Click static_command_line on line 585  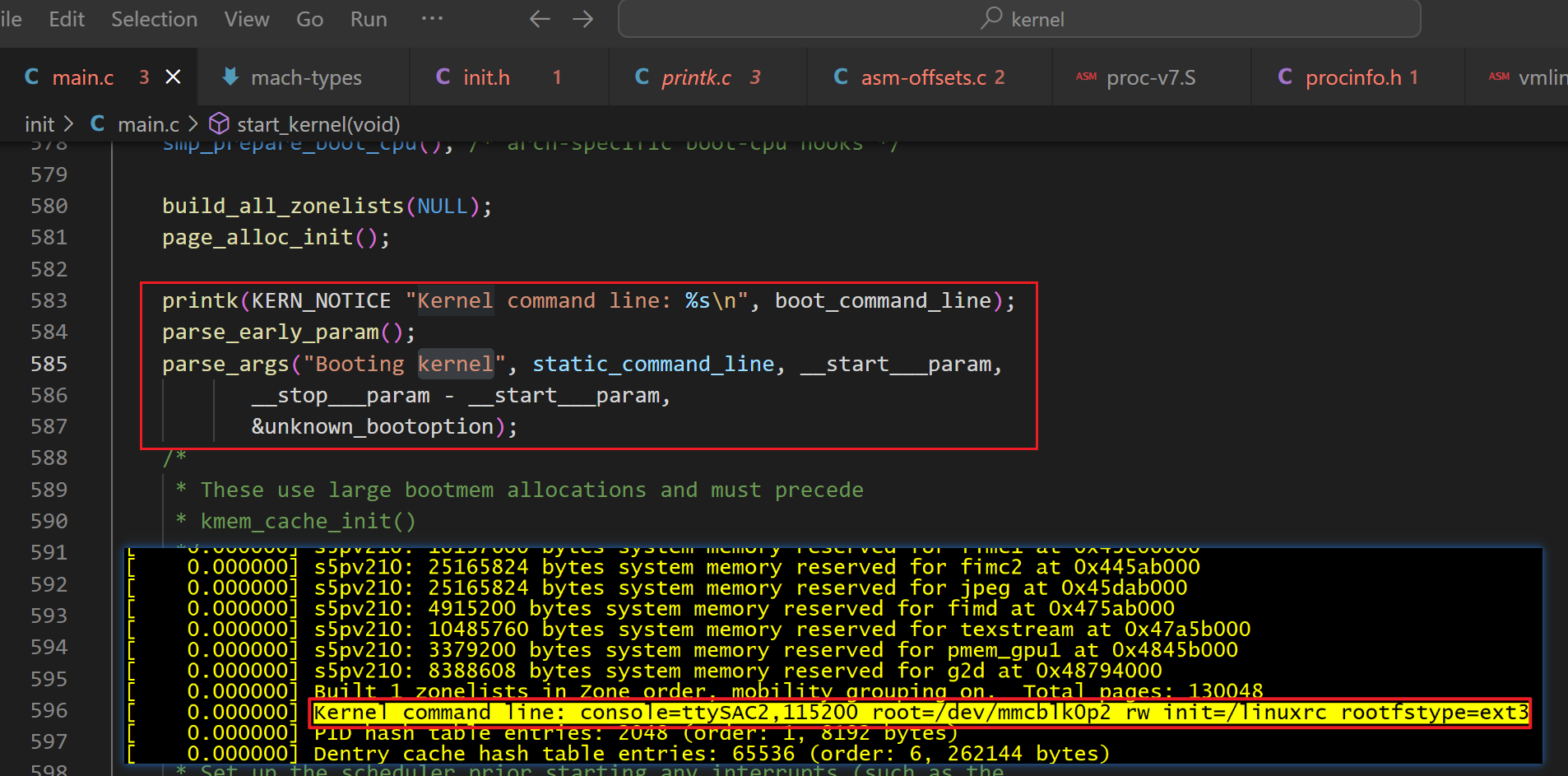coord(653,365)
